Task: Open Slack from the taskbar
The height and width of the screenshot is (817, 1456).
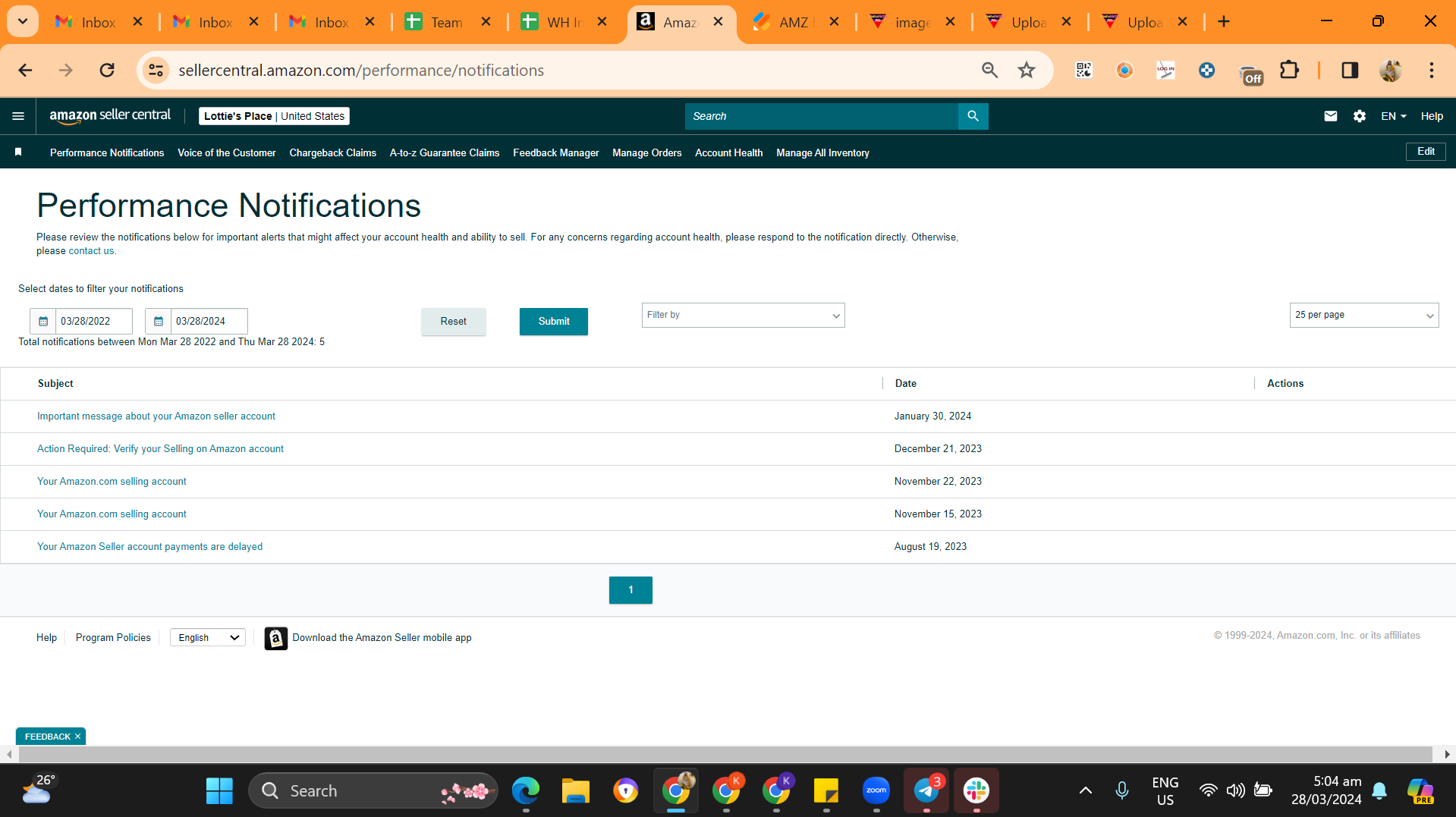Action: 976,791
